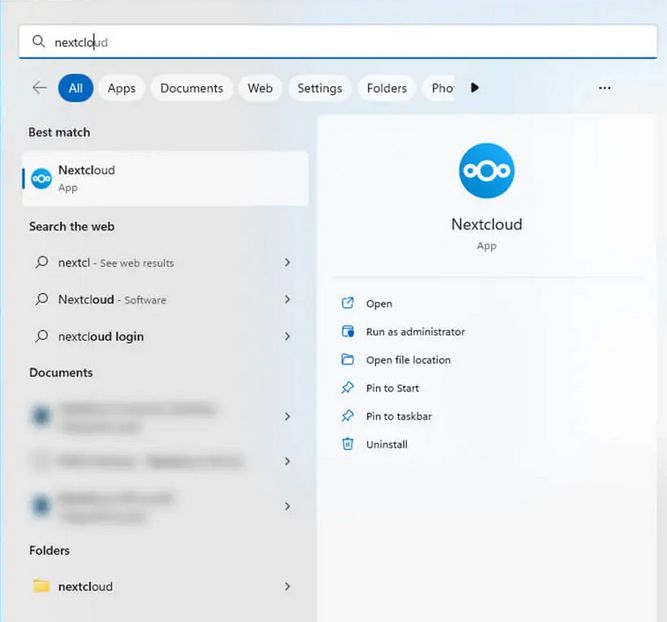The image size is (667, 622).
Task: Click in the search box containing nextcloud
Action: click(338, 42)
